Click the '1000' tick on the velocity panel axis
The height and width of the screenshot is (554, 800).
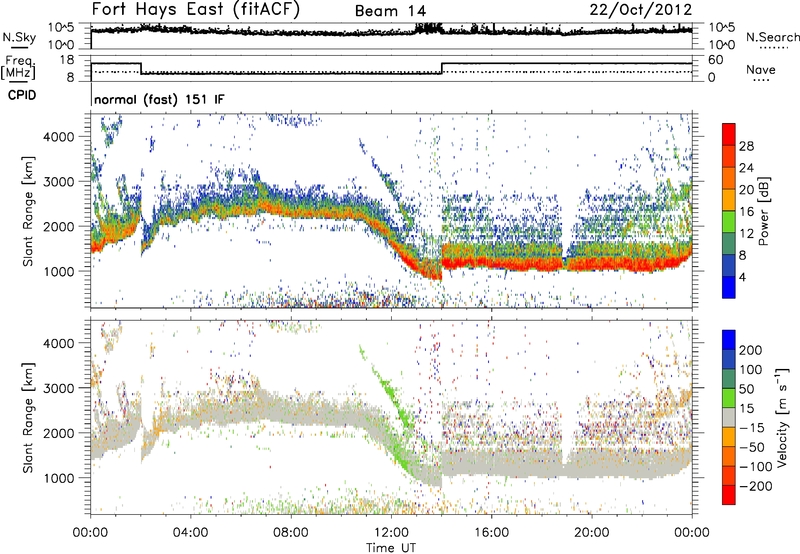point(58,478)
